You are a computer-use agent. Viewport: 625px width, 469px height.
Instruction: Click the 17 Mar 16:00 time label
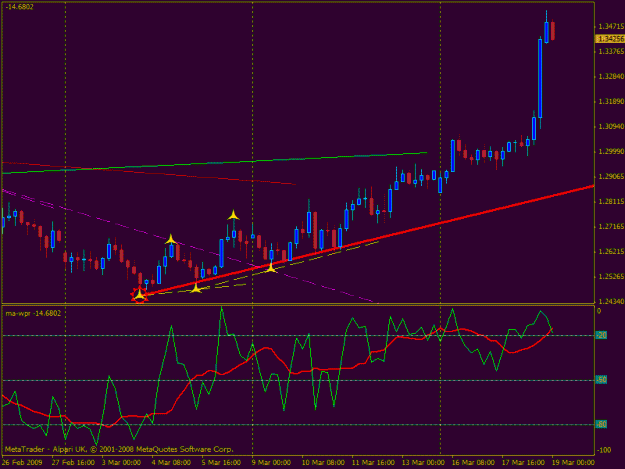point(523,463)
